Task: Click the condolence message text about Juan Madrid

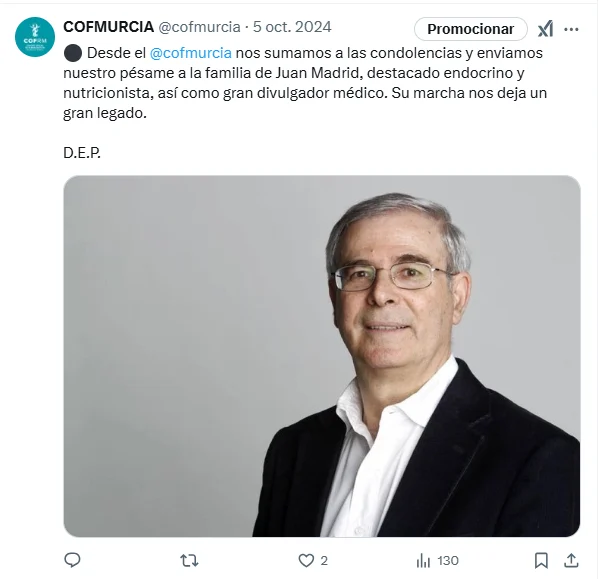Action: tap(305, 83)
